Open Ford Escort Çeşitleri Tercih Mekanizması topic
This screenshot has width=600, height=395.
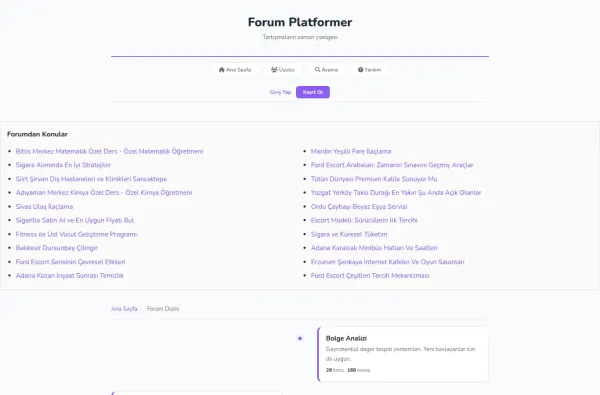click(370, 276)
